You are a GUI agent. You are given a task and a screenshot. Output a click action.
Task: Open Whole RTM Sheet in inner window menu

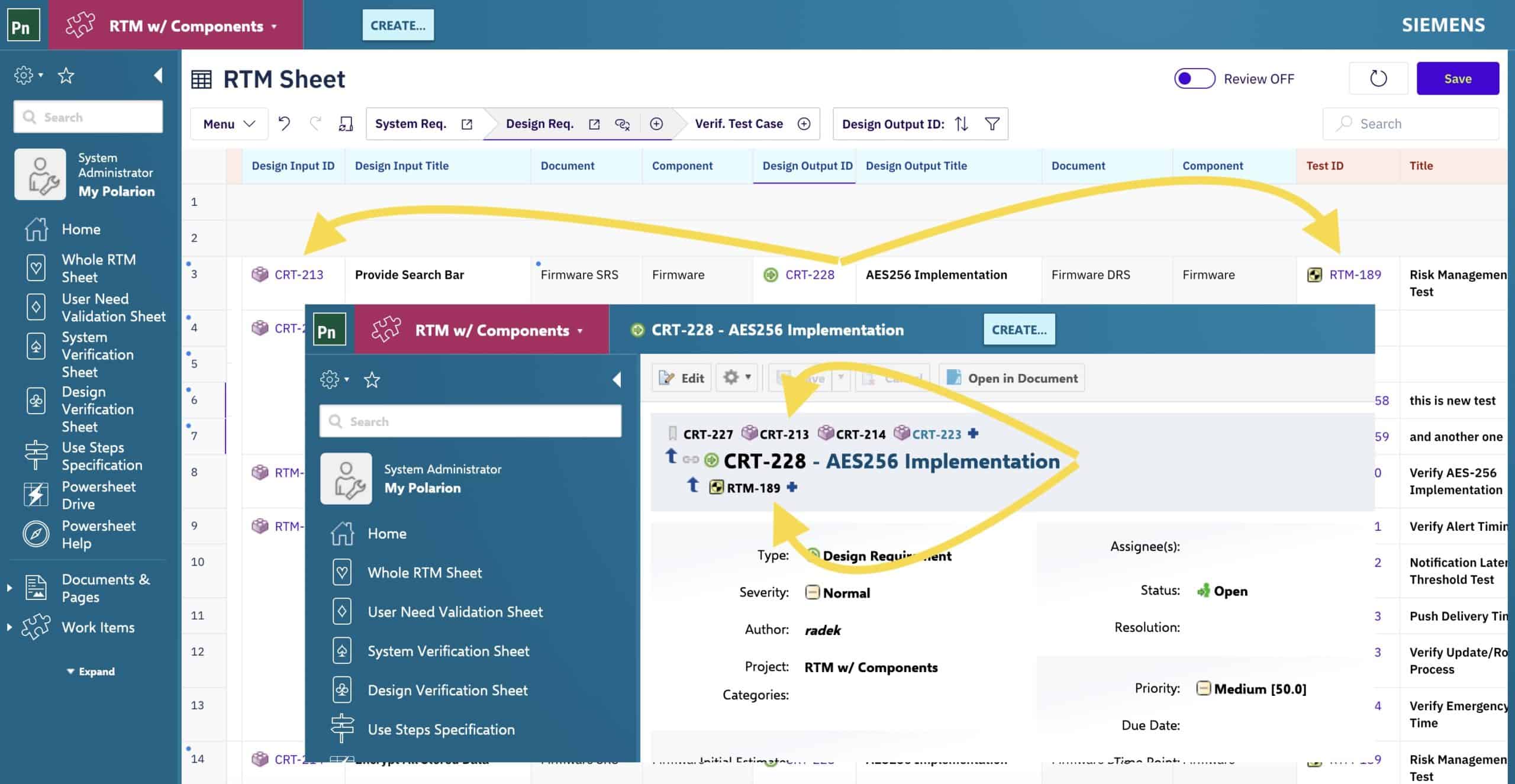coord(424,572)
